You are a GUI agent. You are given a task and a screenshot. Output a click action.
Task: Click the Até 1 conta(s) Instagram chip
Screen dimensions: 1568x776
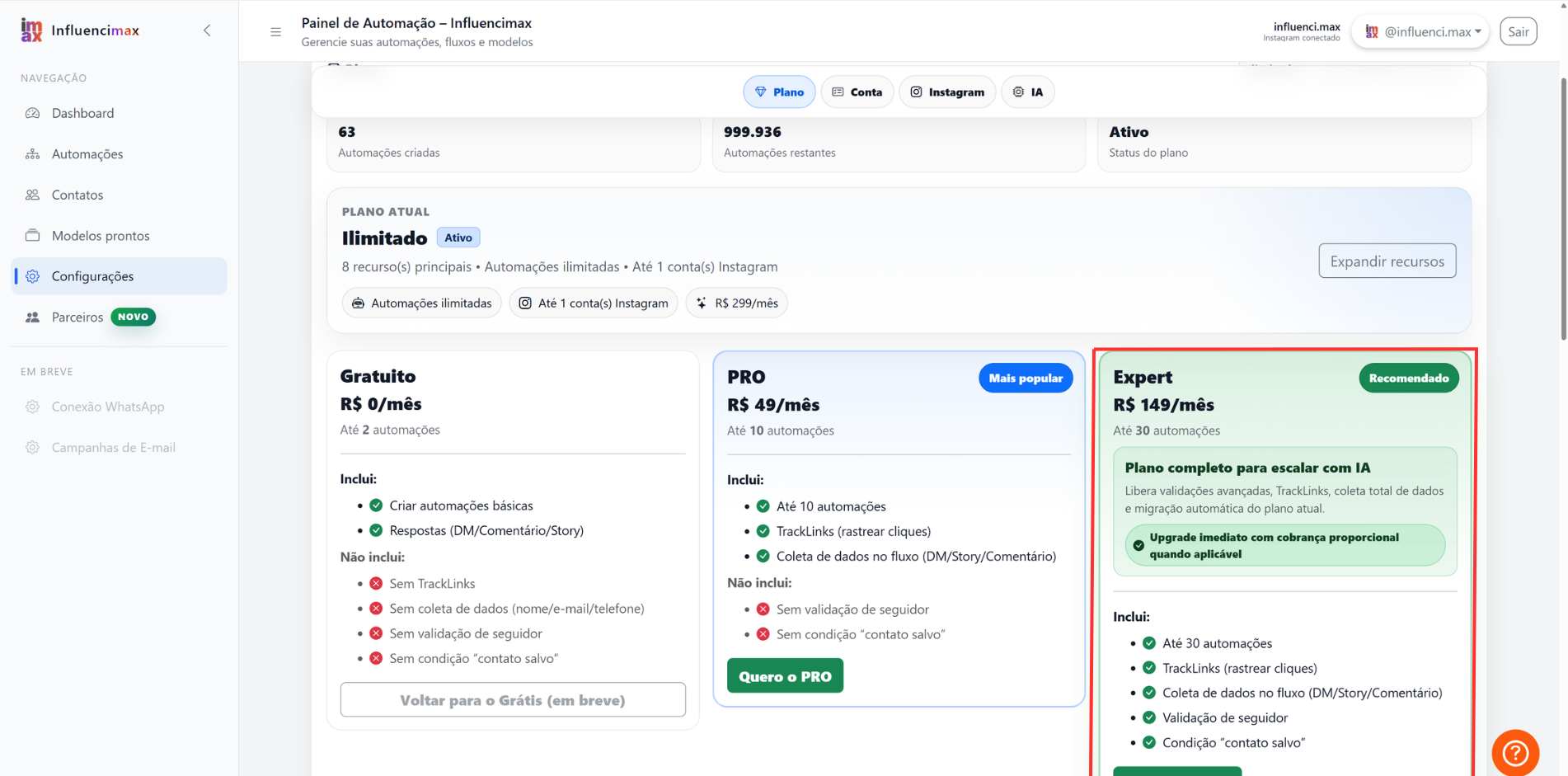click(594, 303)
